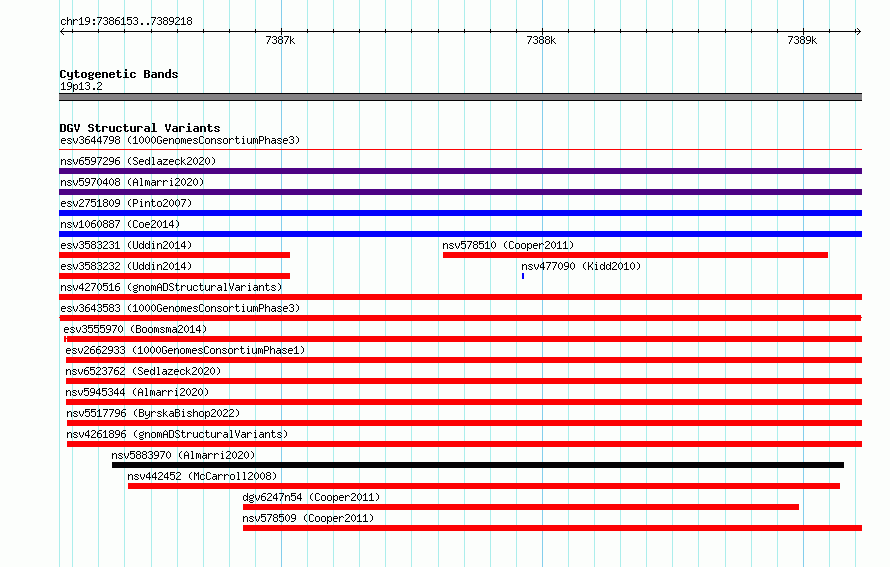Select the thin red esv3644798 variant line
This screenshot has width=890, height=567.
(460, 150)
